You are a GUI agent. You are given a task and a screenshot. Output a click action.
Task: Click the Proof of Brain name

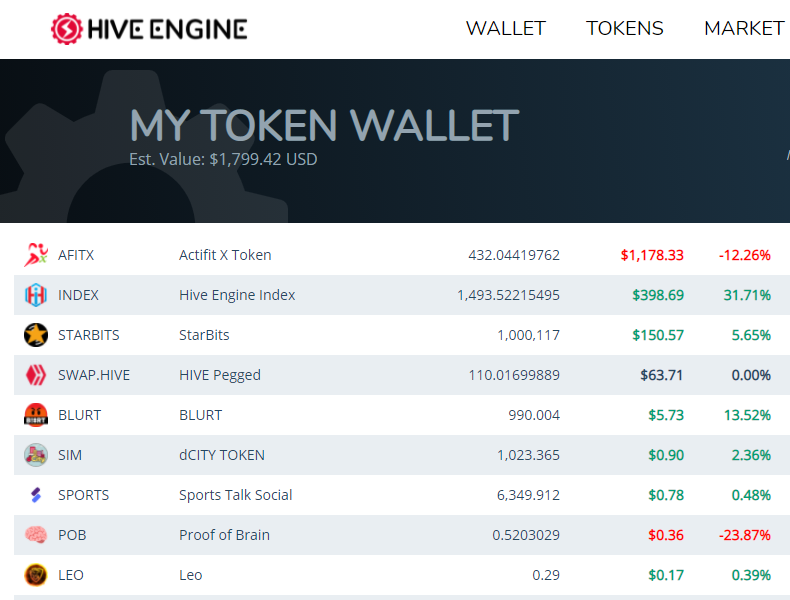click(x=224, y=535)
